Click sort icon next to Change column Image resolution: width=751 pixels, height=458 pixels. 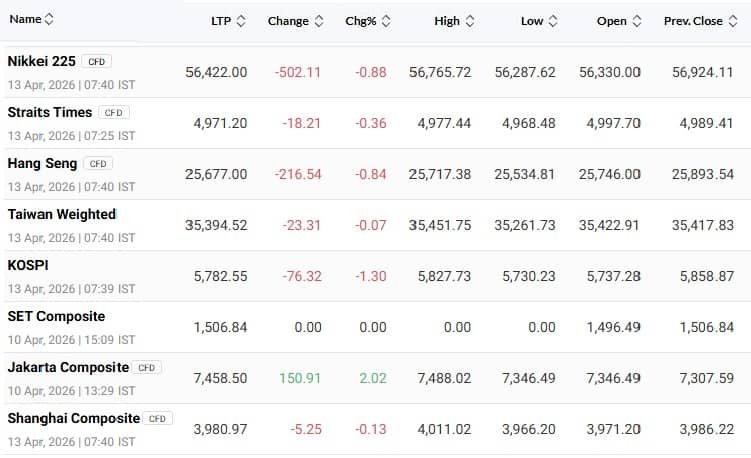(319, 21)
